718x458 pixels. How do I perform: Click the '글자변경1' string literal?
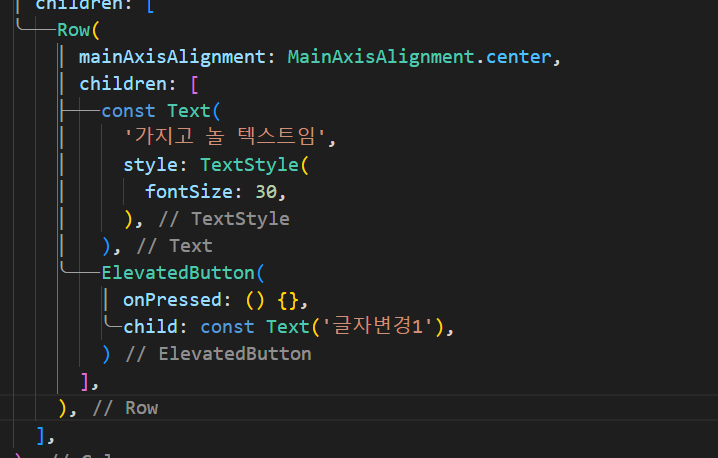click(x=377, y=326)
